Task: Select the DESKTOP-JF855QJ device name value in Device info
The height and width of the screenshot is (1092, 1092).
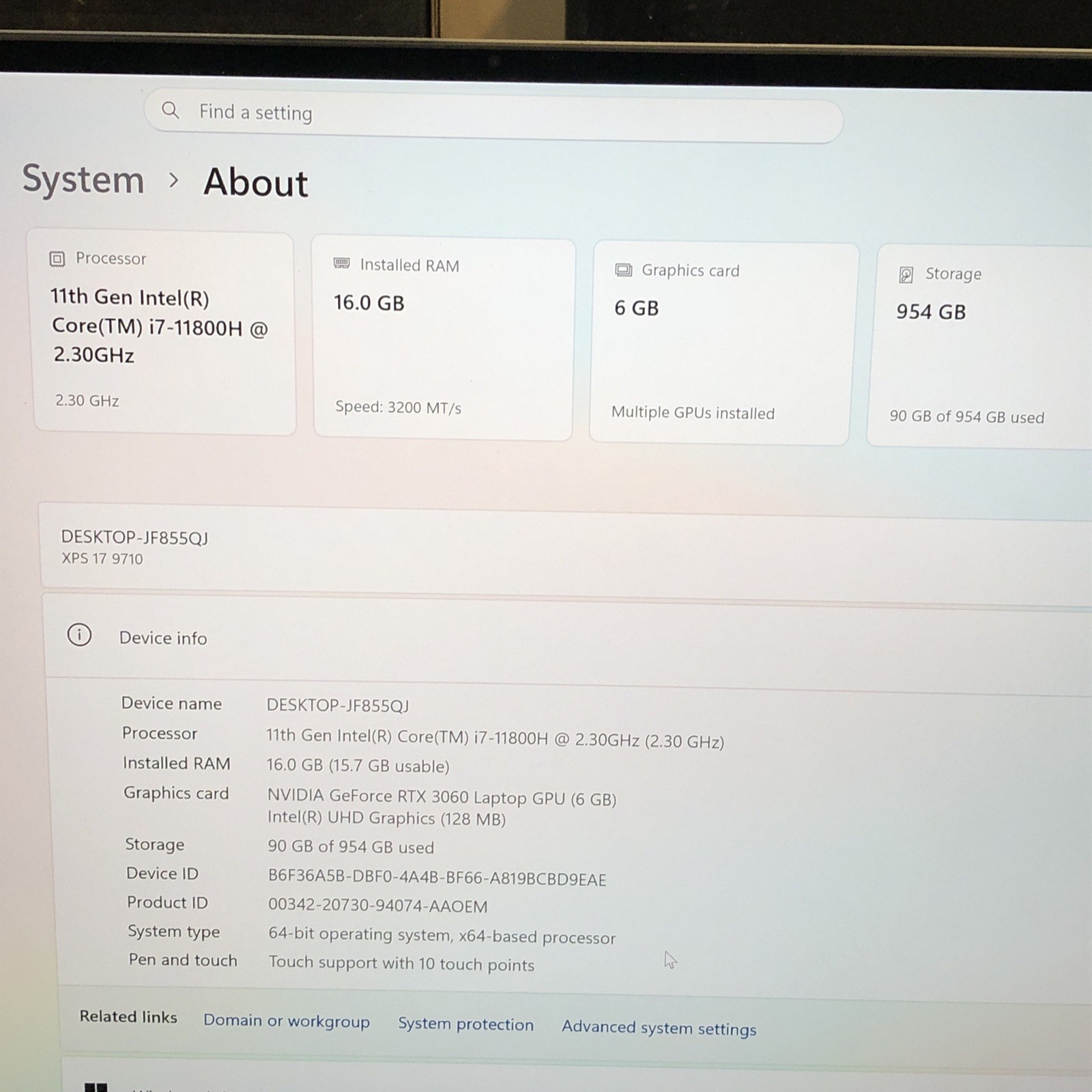Action: point(338,705)
